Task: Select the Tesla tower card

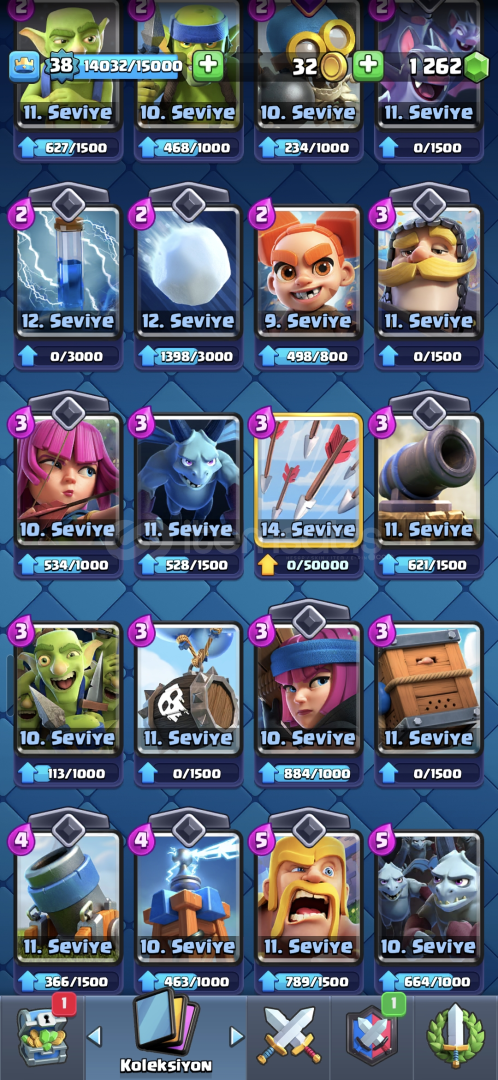Action: click(x=188, y=895)
